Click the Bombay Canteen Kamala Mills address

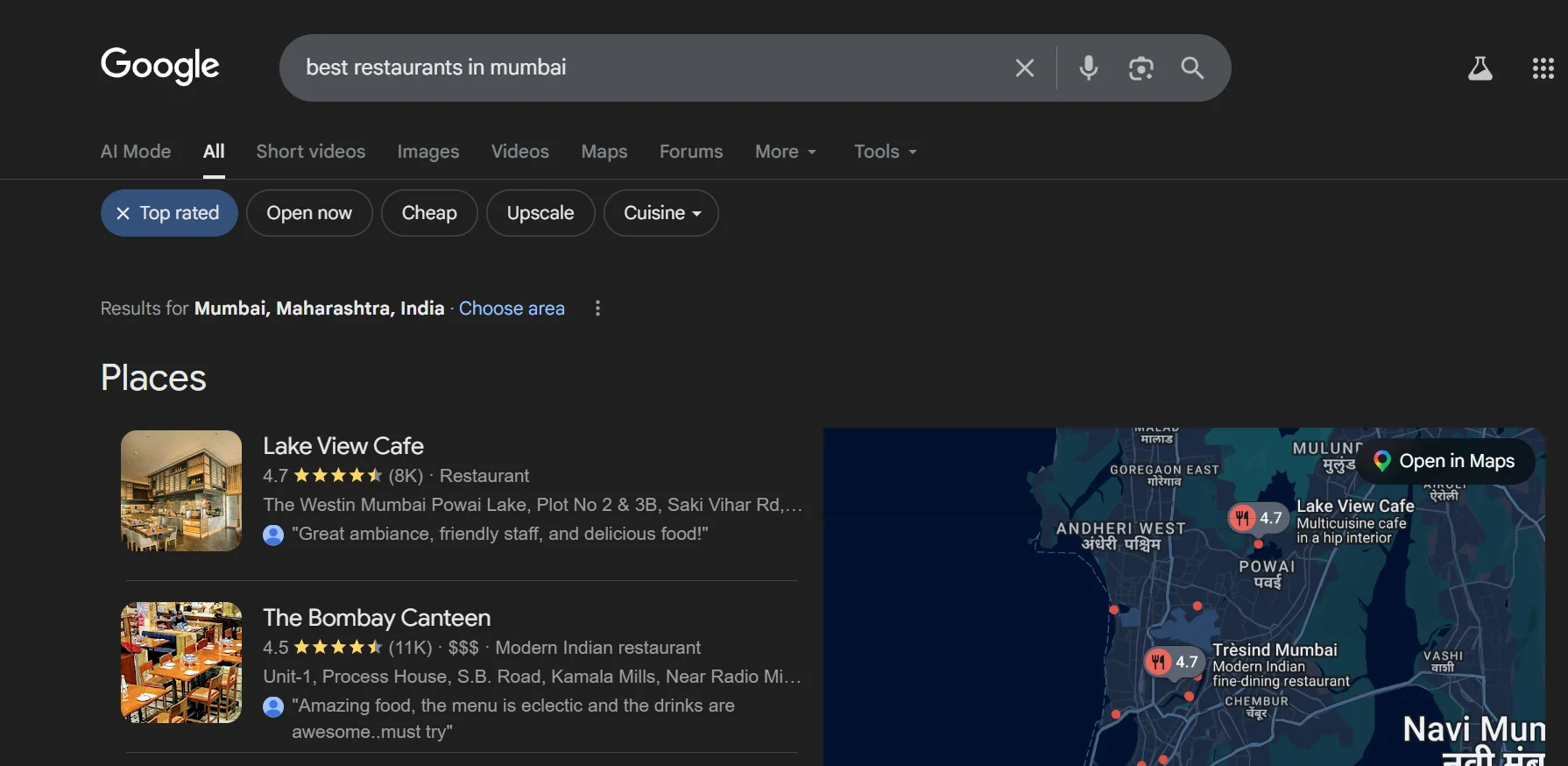(x=532, y=677)
